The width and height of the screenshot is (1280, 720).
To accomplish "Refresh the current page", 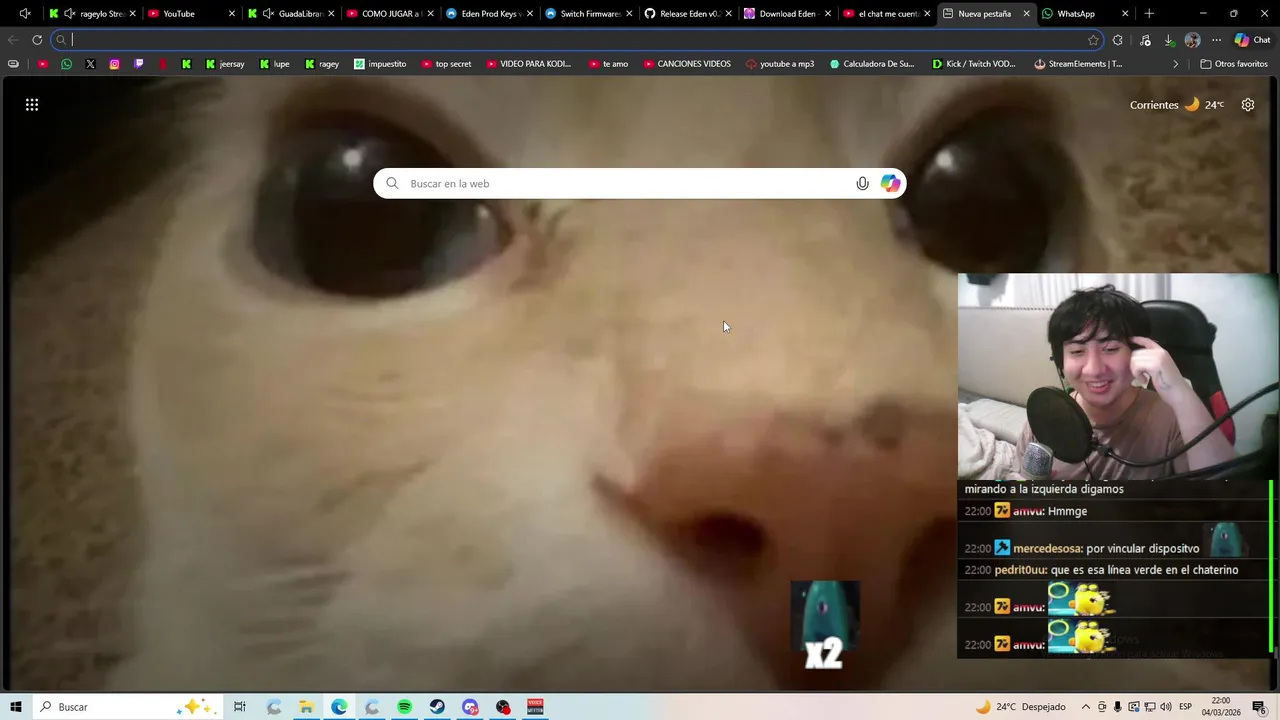I will tap(37, 40).
